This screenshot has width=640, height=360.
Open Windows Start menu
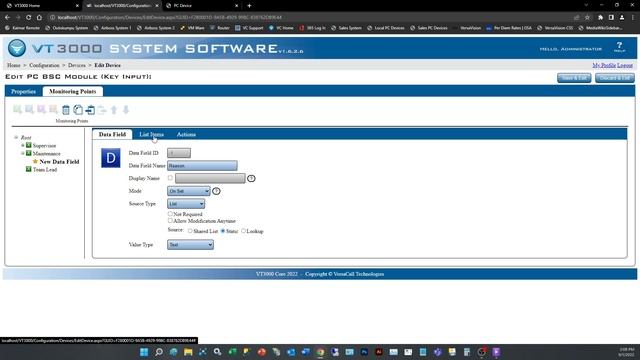[x=144, y=352]
